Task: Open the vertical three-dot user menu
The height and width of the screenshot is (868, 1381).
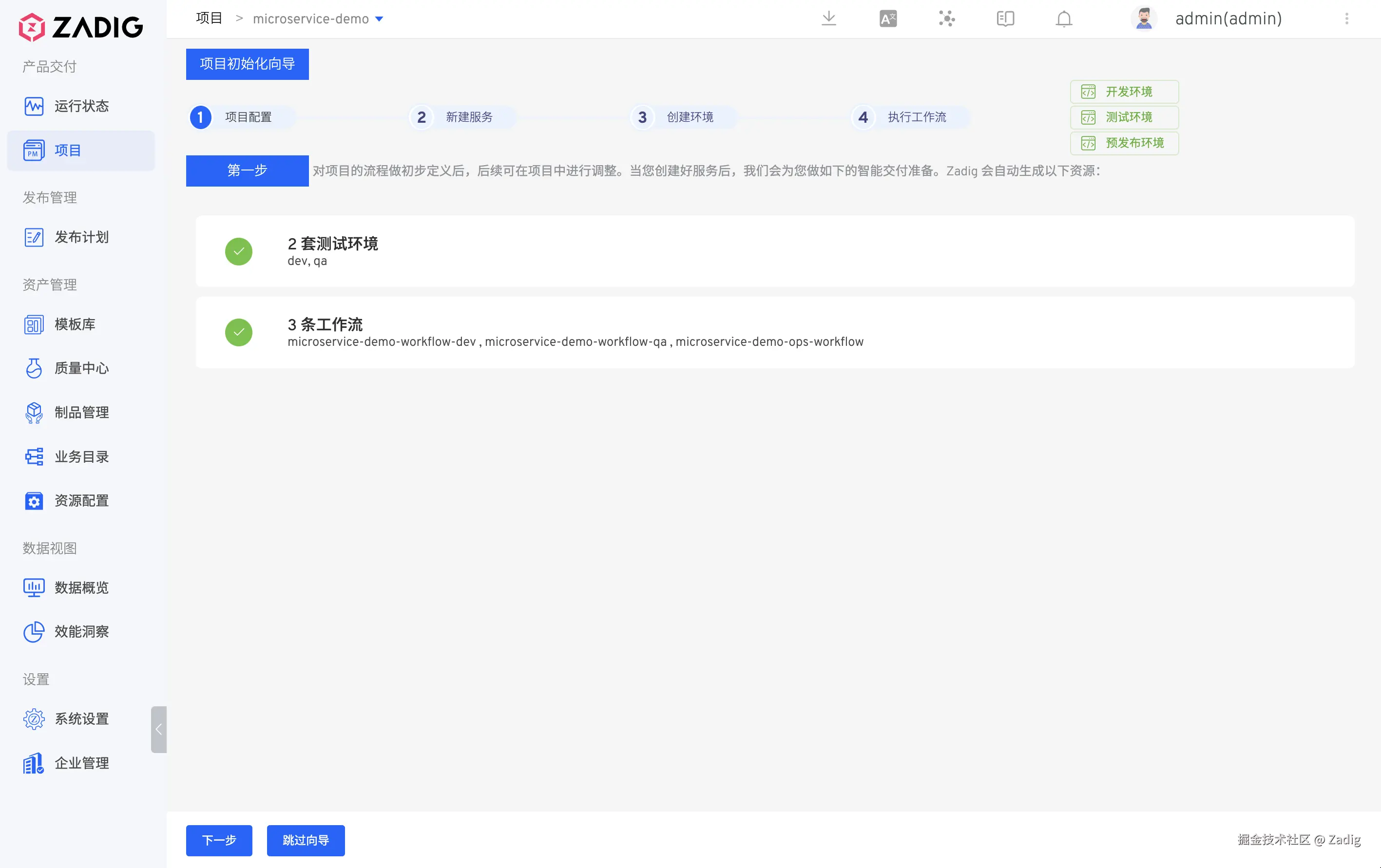Action: pyautogui.click(x=1346, y=19)
